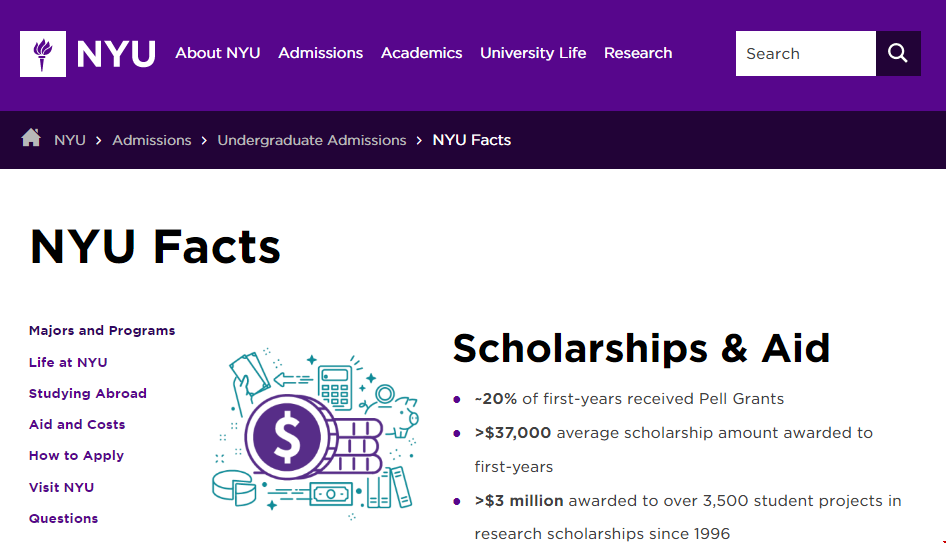
Task: Click the NYU wordmark in header
Action: point(116,54)
